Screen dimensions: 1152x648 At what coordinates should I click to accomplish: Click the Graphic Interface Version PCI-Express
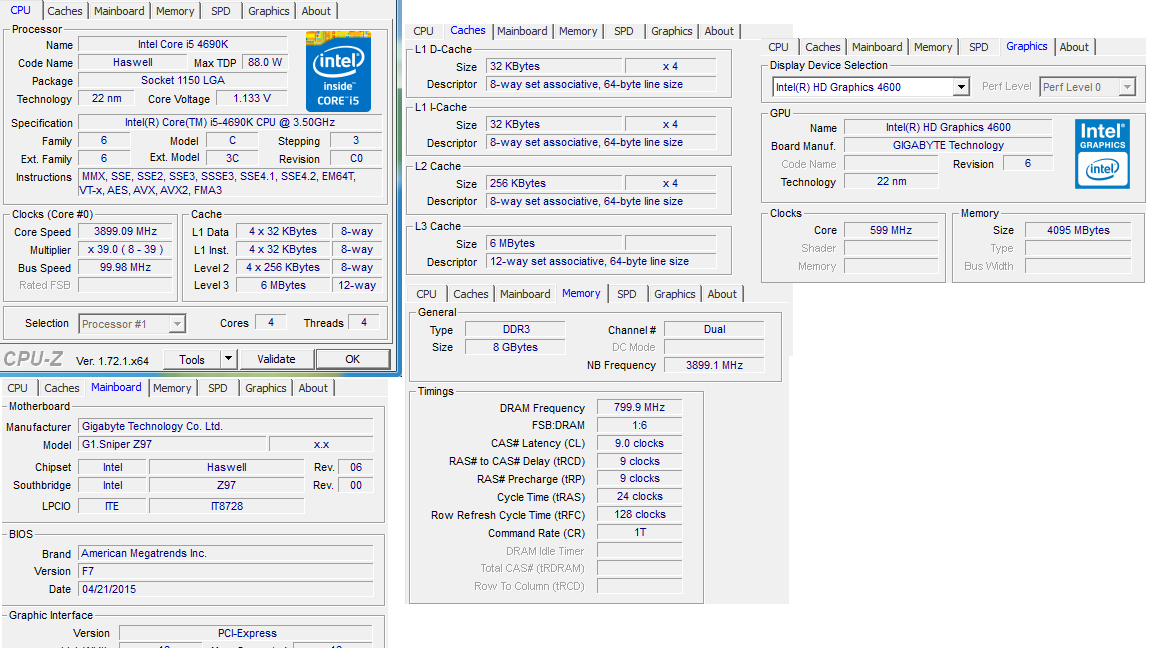click(246, 633)
